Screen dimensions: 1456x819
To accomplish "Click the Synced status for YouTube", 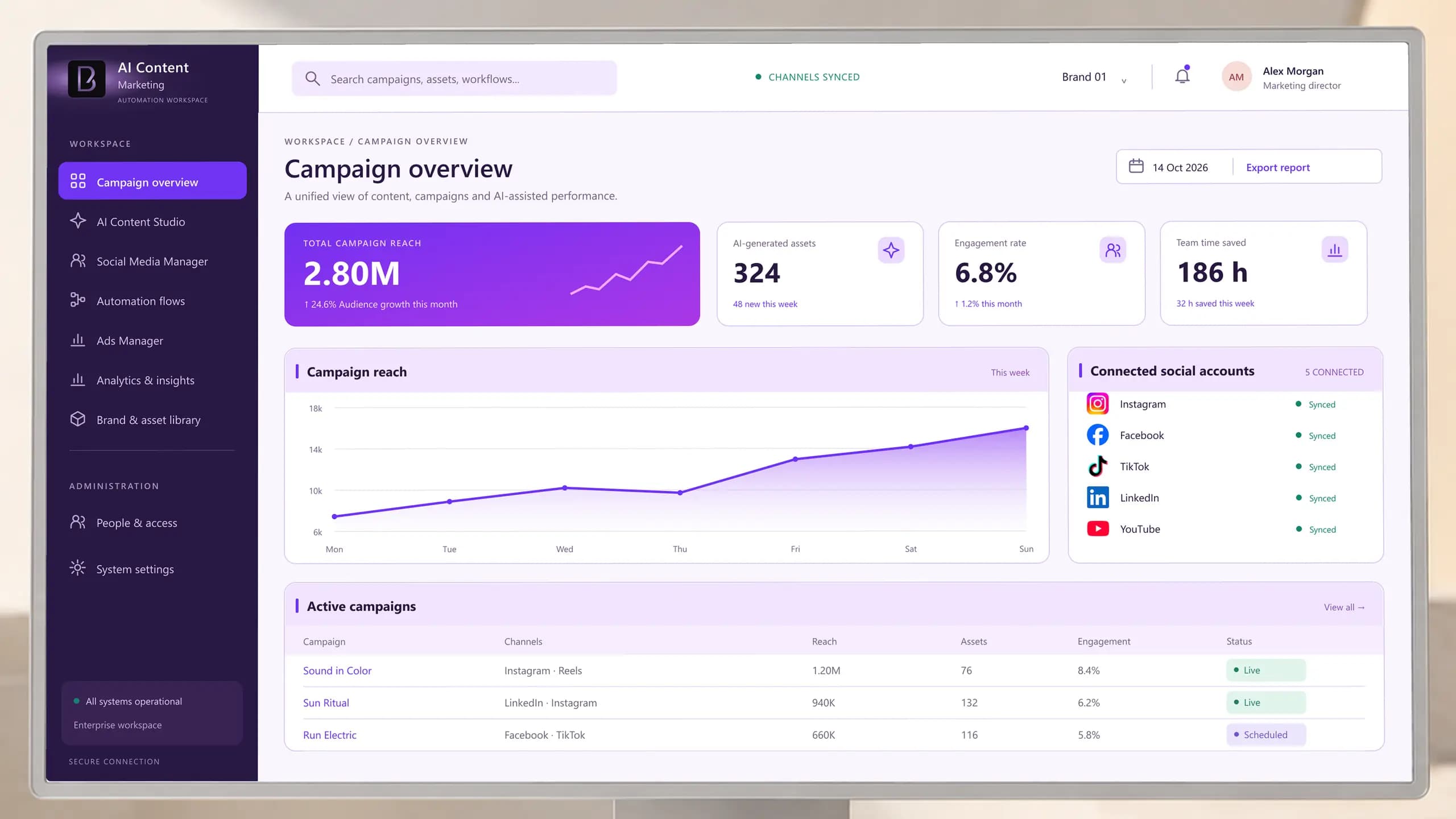I will (x=1316, y=530).
